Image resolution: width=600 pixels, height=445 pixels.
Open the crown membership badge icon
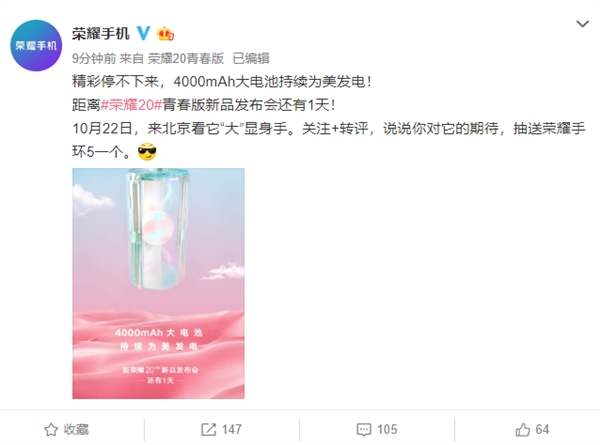[165, 34]
